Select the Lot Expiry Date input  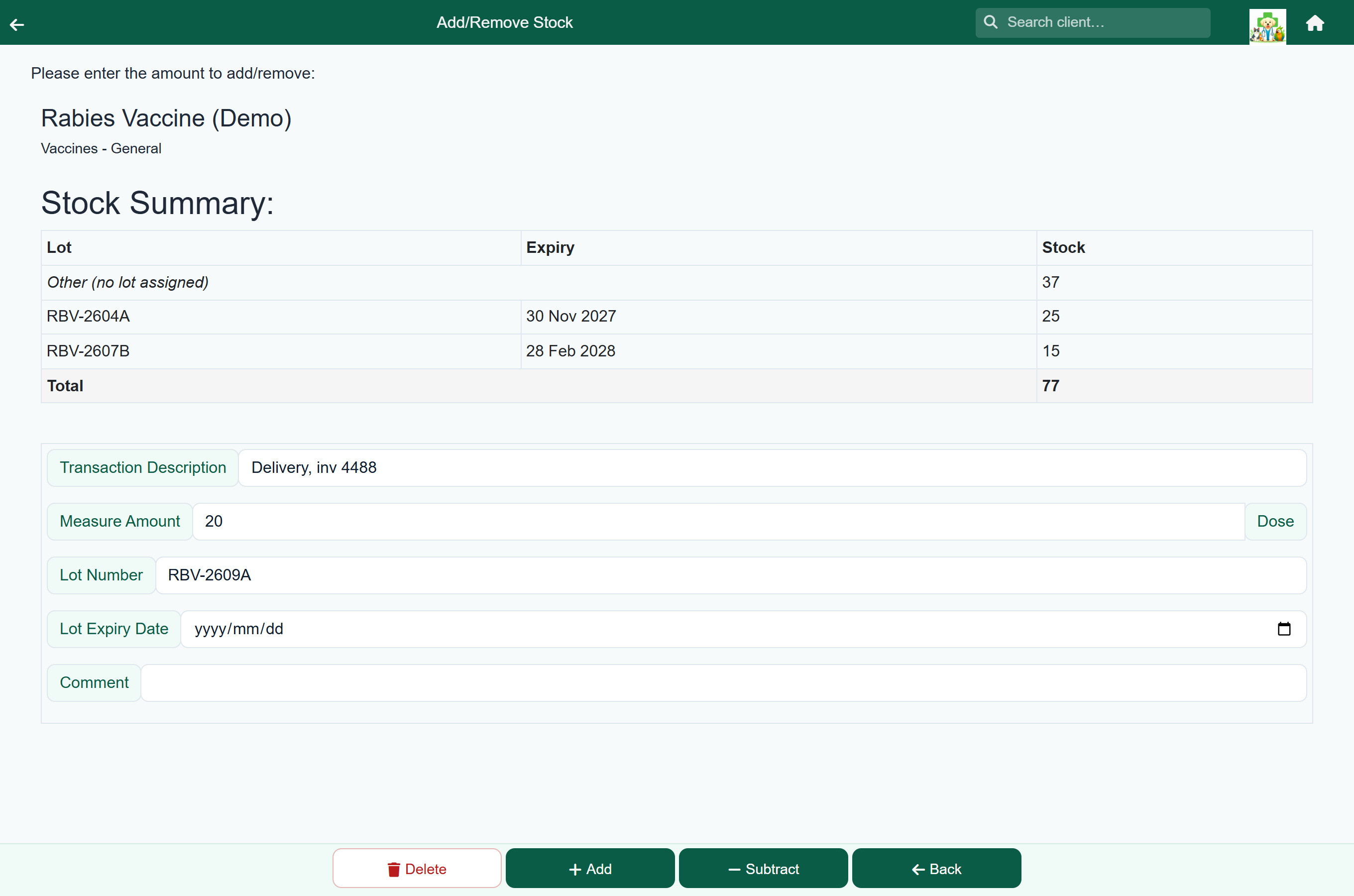pos(743,629)
